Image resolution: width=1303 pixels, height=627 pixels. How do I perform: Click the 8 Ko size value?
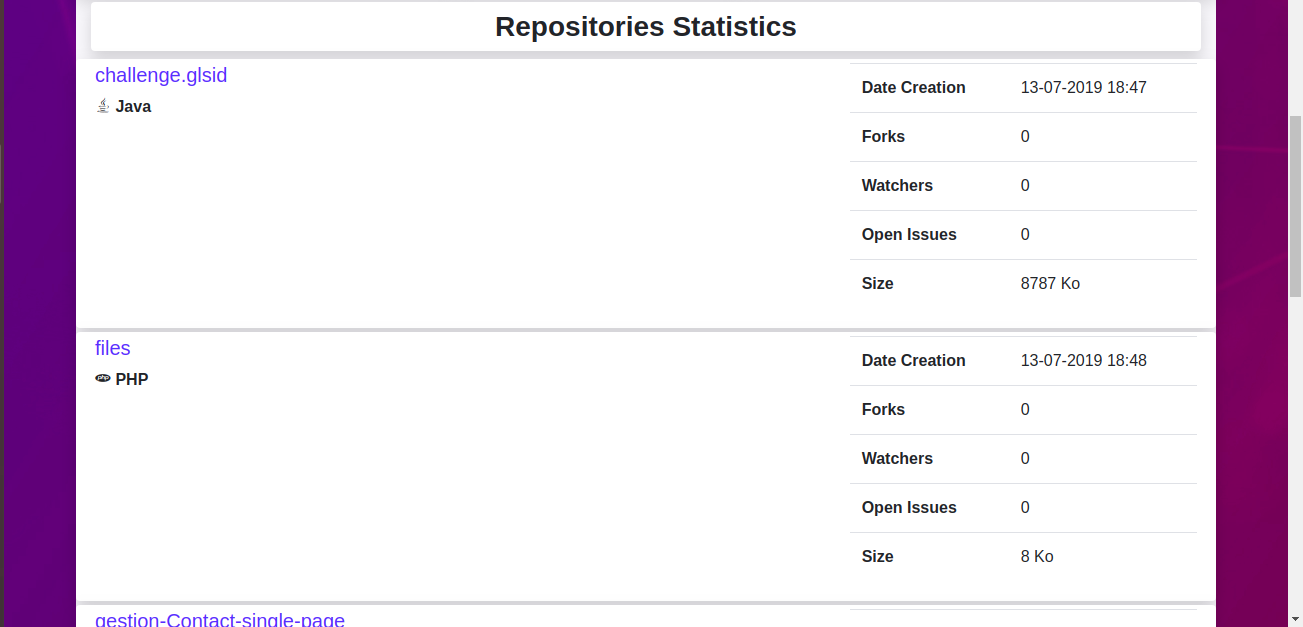point(1037,556)
